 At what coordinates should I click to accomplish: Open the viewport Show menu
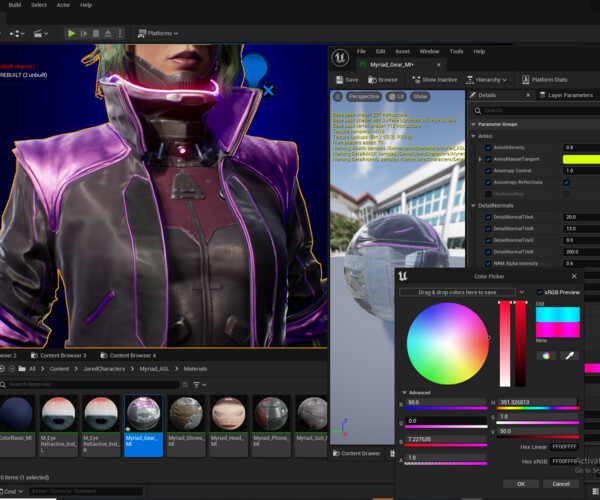tap(420, 96)
